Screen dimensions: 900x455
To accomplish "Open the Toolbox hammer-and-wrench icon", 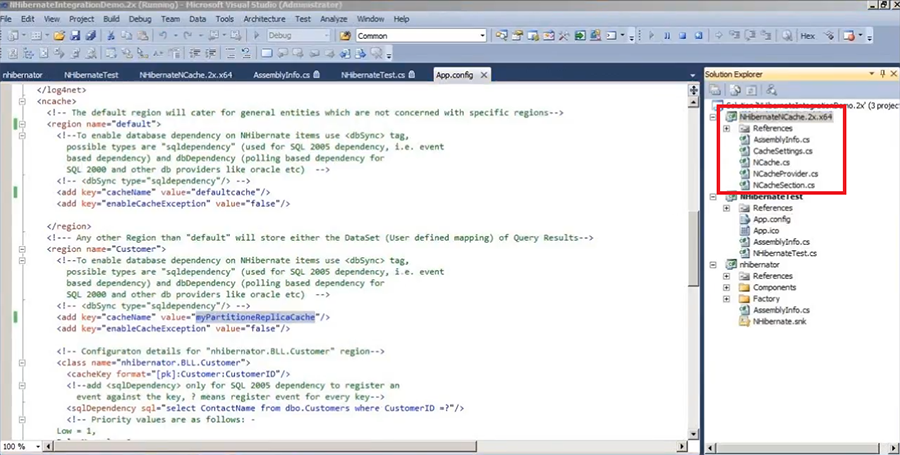I will click(563, 36).
